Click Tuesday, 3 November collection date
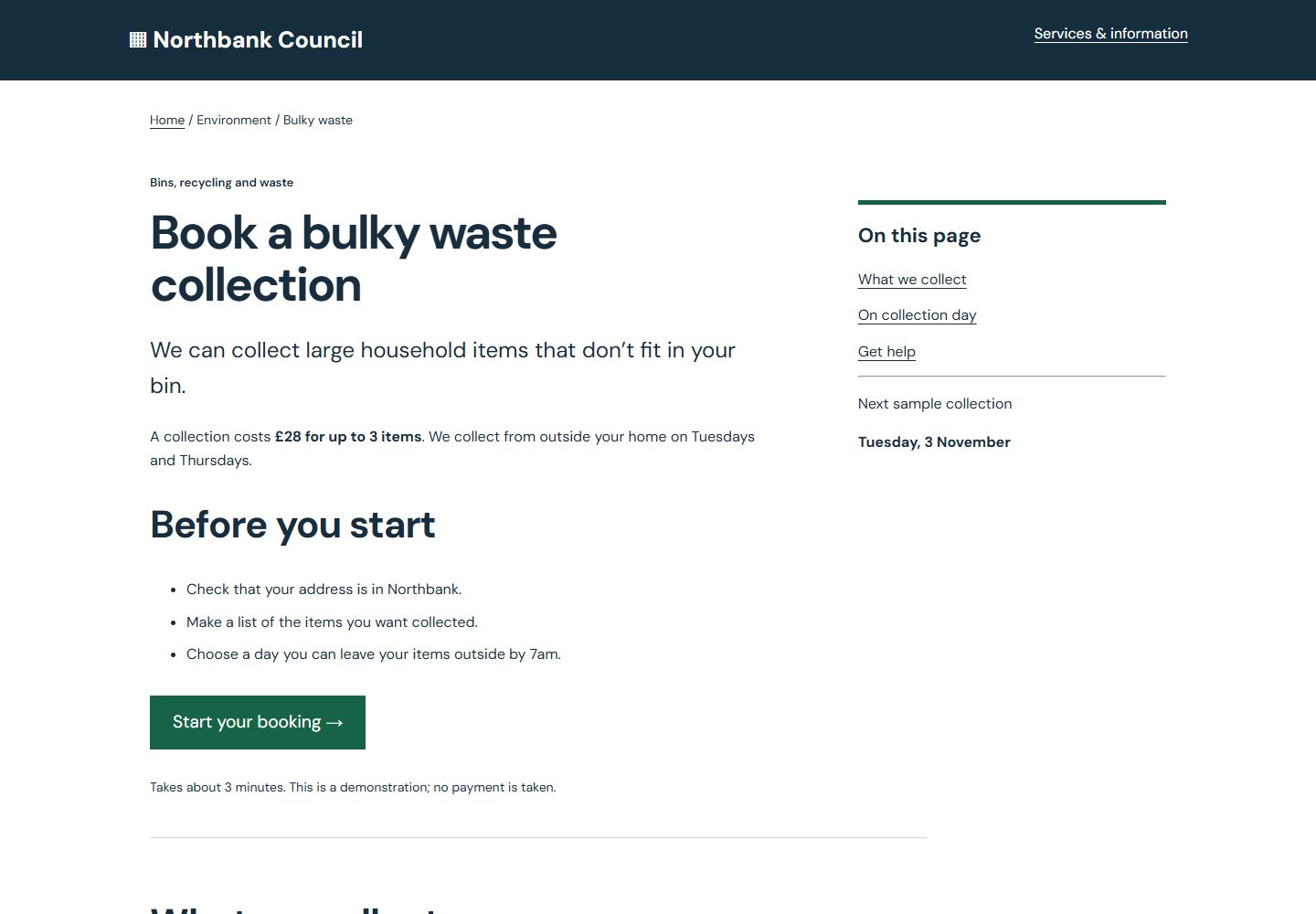Viewport: 1316px width, 914px height. click(934, 442)
